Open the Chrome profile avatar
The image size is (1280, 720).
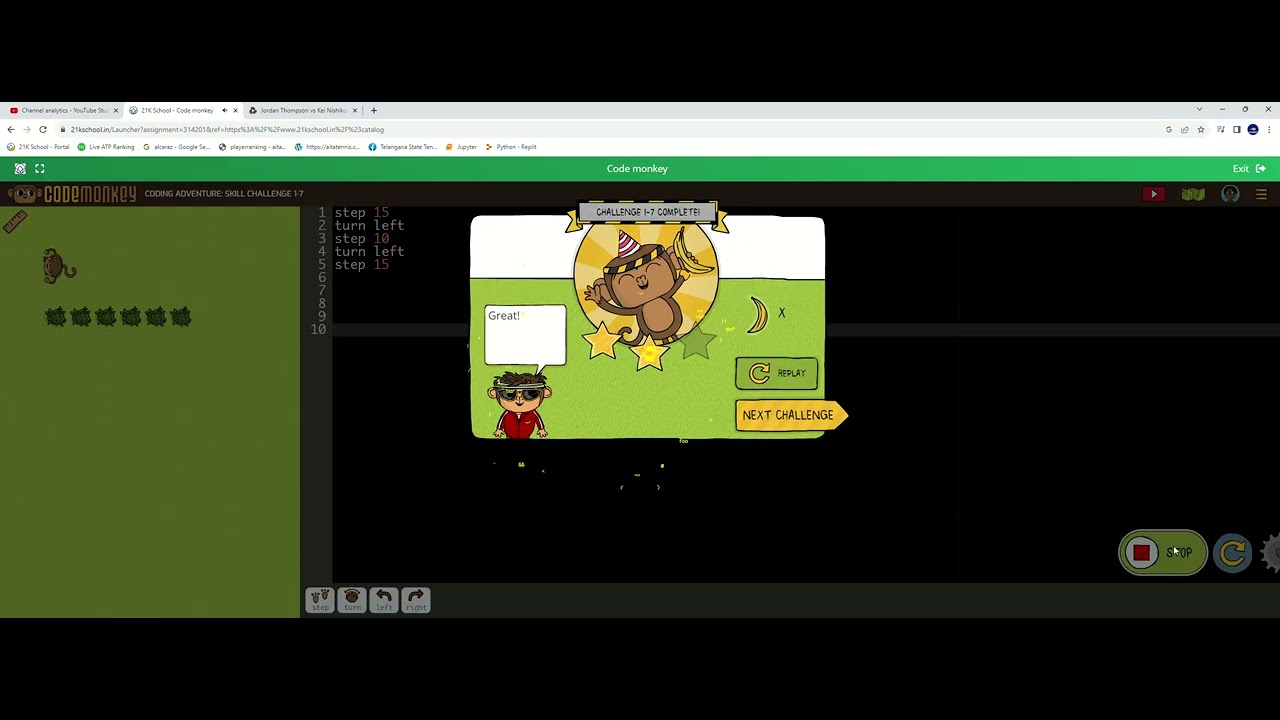[1253, 130]
